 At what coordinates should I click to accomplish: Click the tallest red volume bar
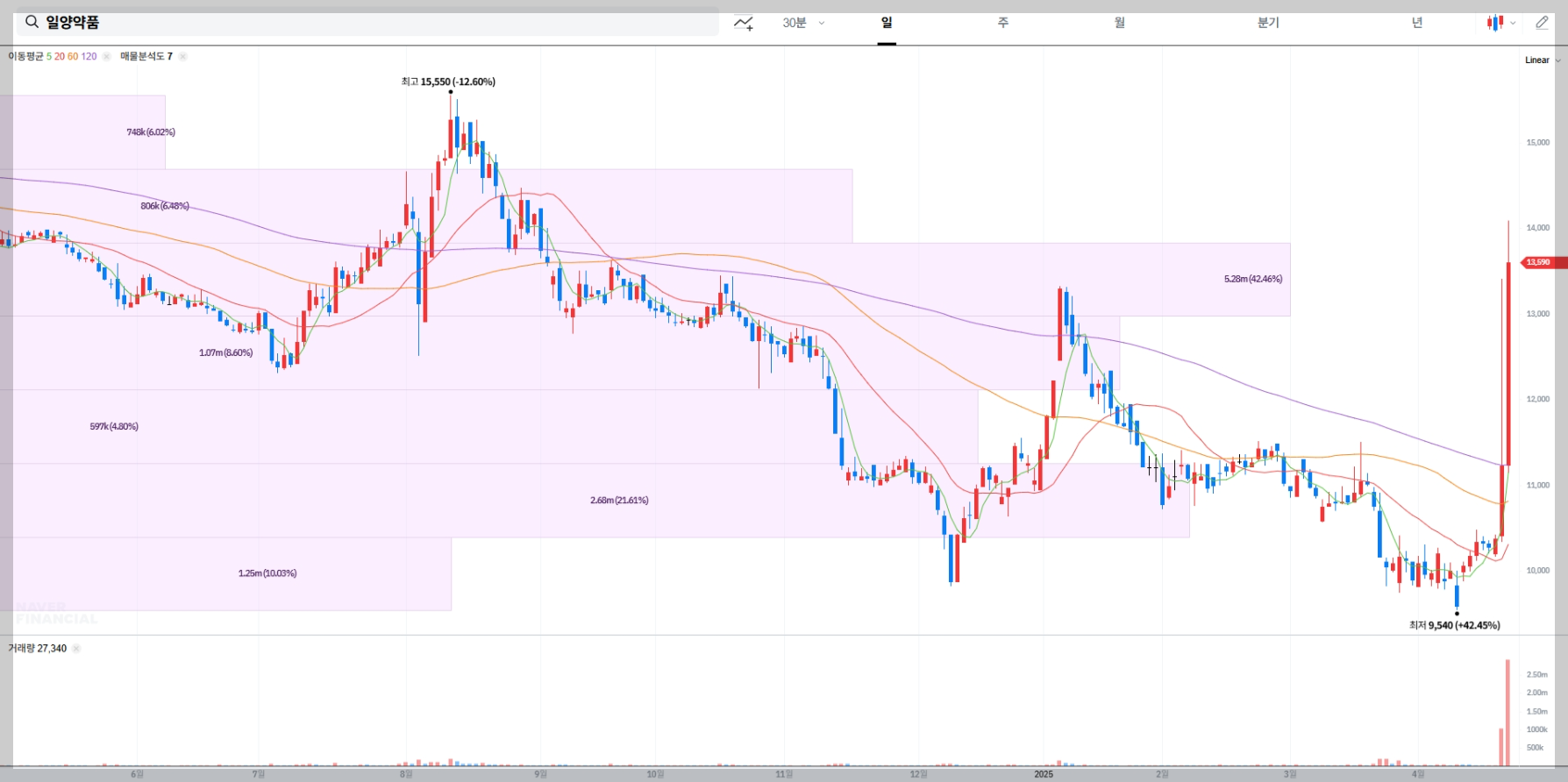1508,713
